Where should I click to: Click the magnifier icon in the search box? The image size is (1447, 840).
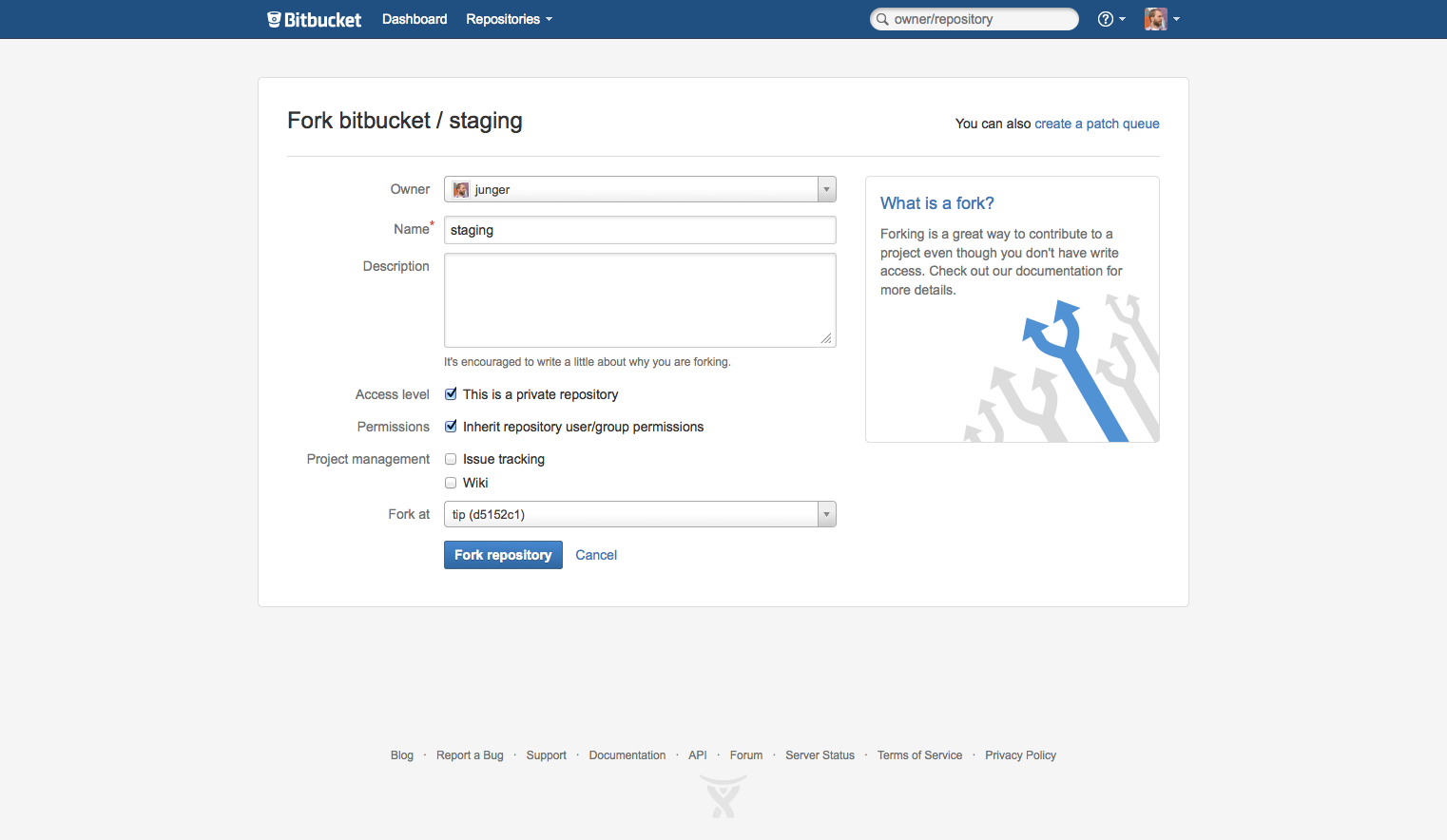click(882, 19)
